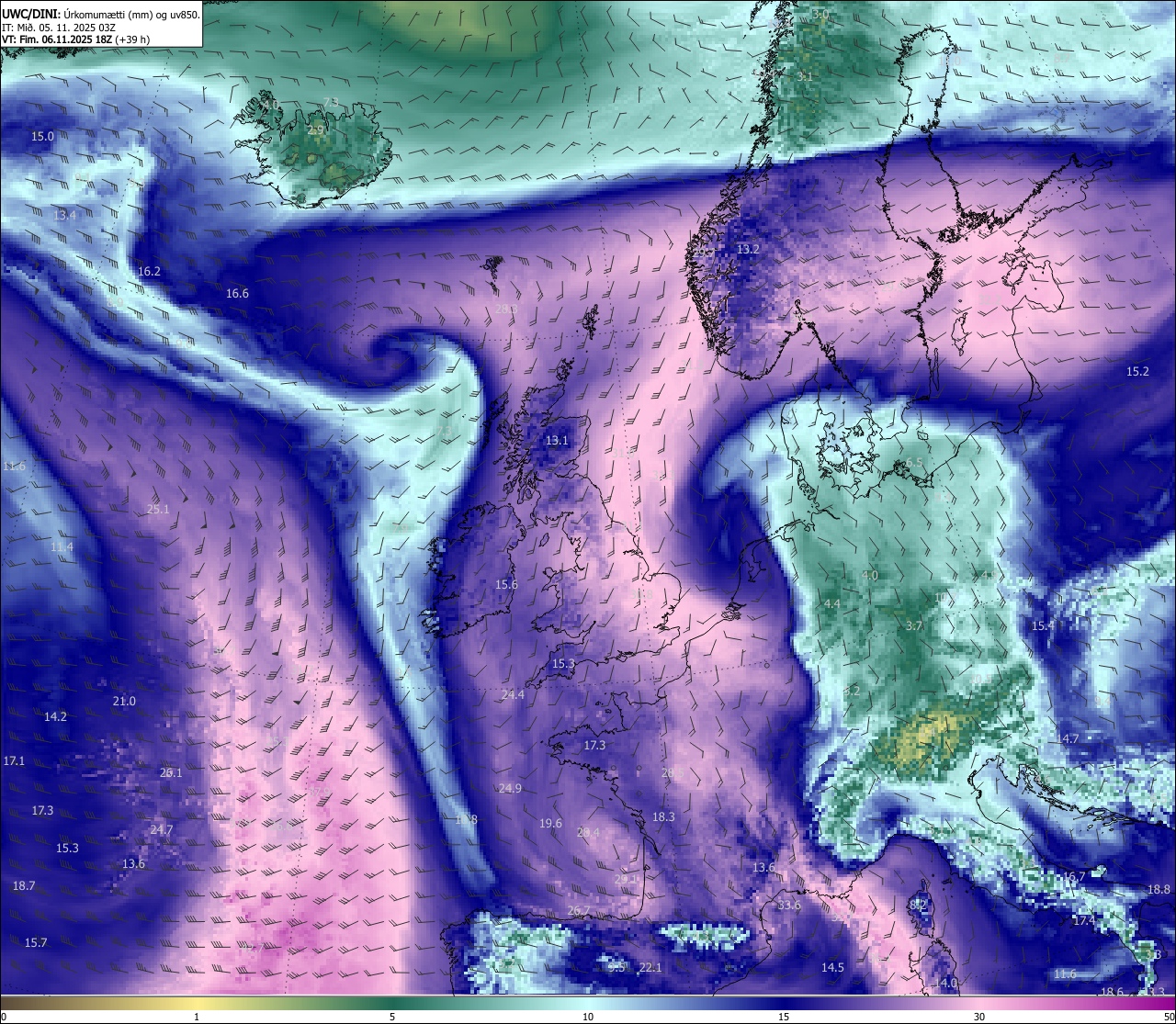
Task: Click the map value "22.1"
Action: click(650, 967)
